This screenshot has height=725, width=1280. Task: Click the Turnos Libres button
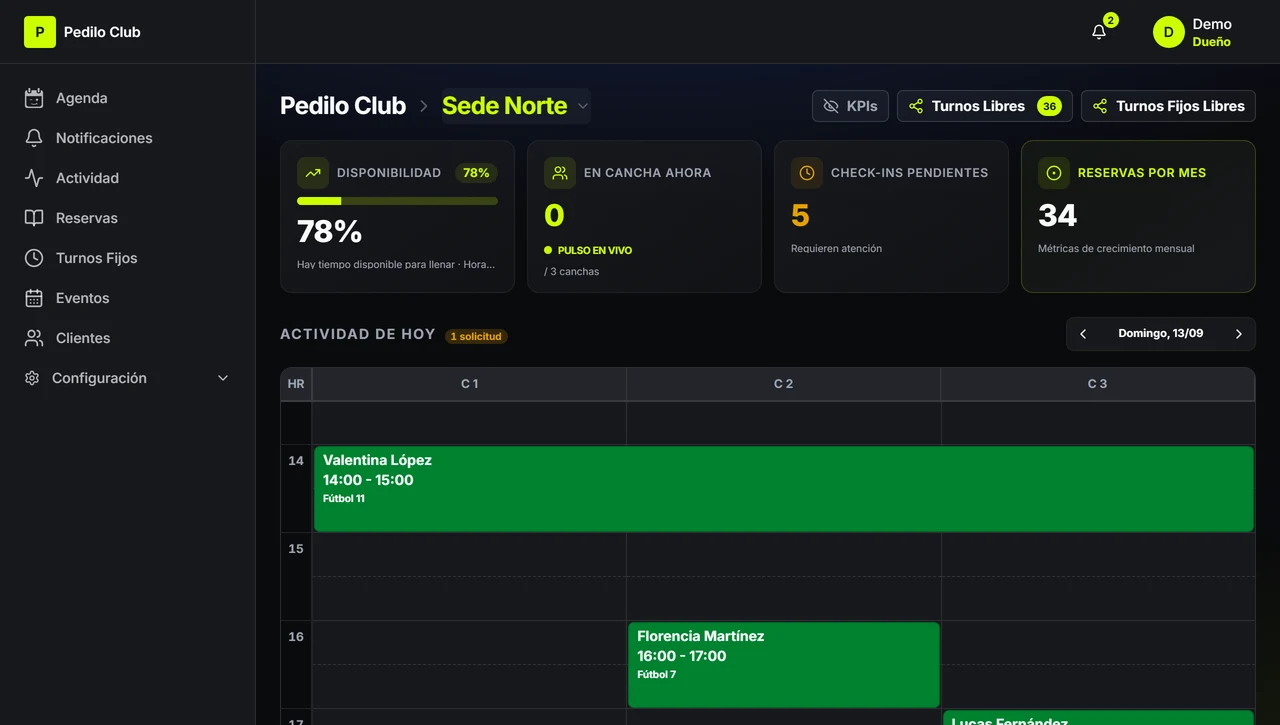985,106
